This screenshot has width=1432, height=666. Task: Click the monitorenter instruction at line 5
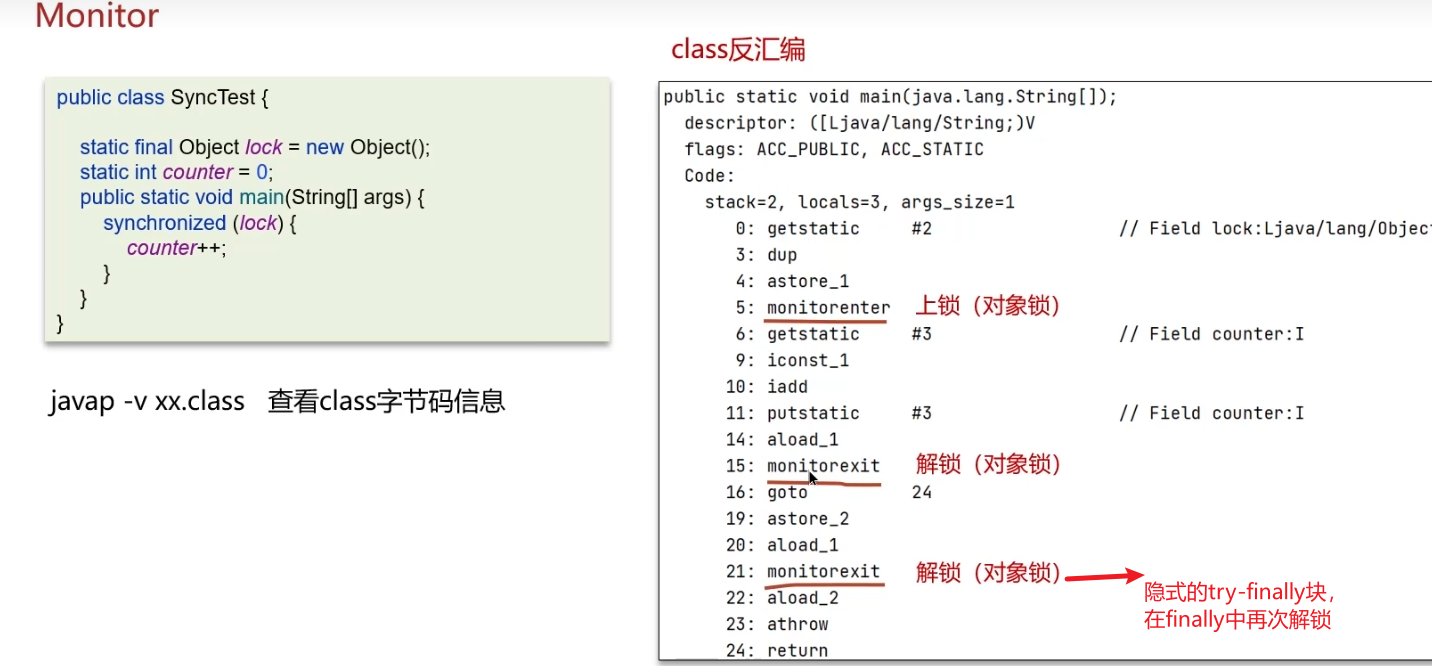(827, 307)
